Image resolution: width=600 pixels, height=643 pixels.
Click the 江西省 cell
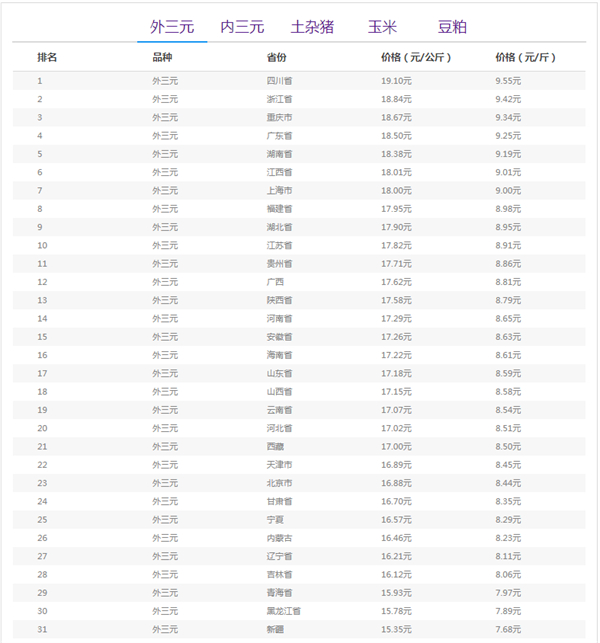coord(279,172)
